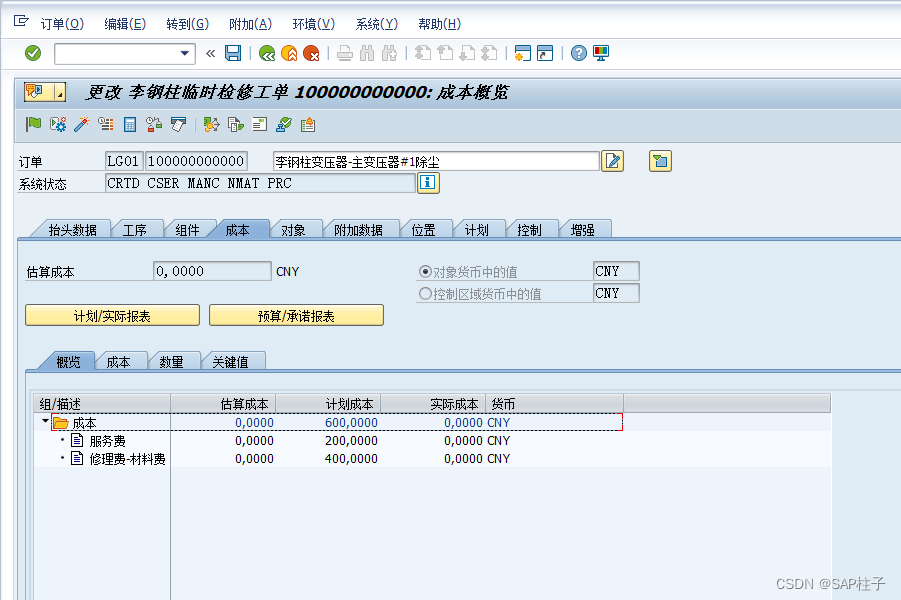The width and height of the screenshot is (901, 600).
Task: Click the Print icon in toolbar
Action: 345,53
